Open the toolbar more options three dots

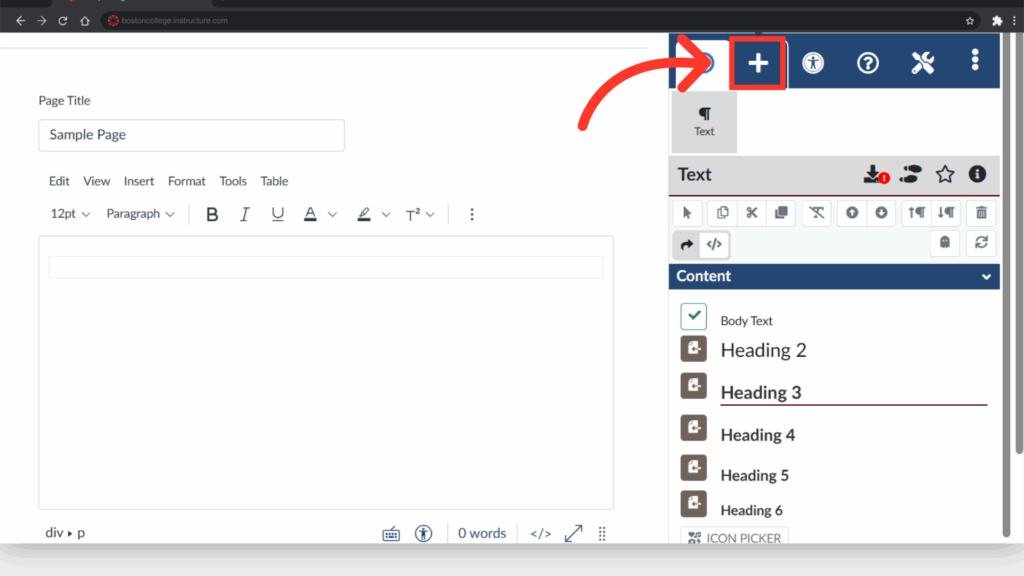pyautogui.click(x=472, y=214)
